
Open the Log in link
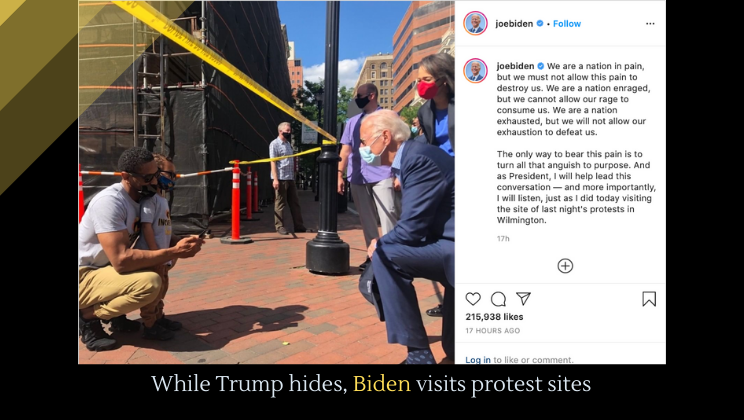tap(478, 360)
